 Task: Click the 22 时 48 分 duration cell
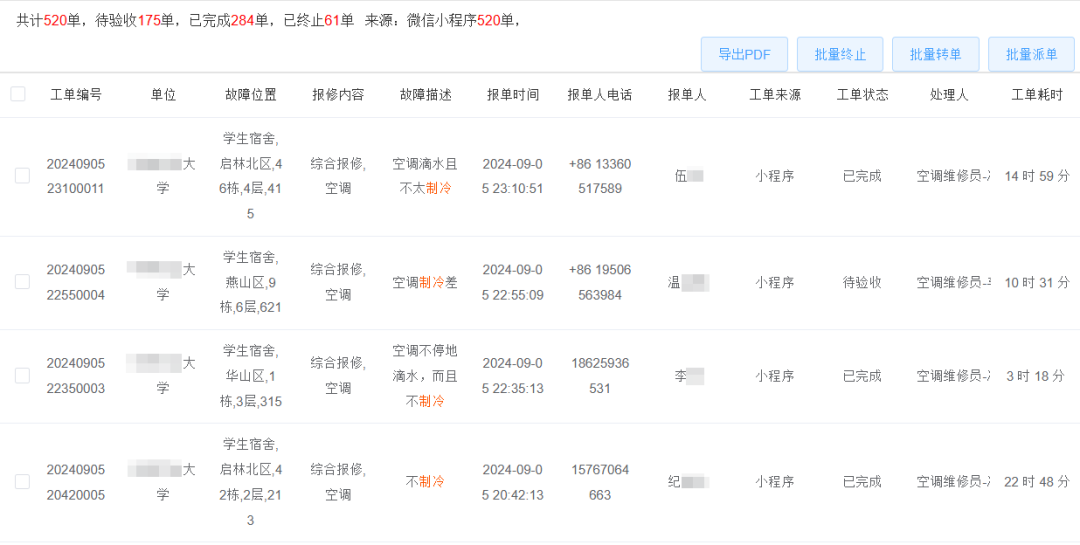tap(1037, 482)
